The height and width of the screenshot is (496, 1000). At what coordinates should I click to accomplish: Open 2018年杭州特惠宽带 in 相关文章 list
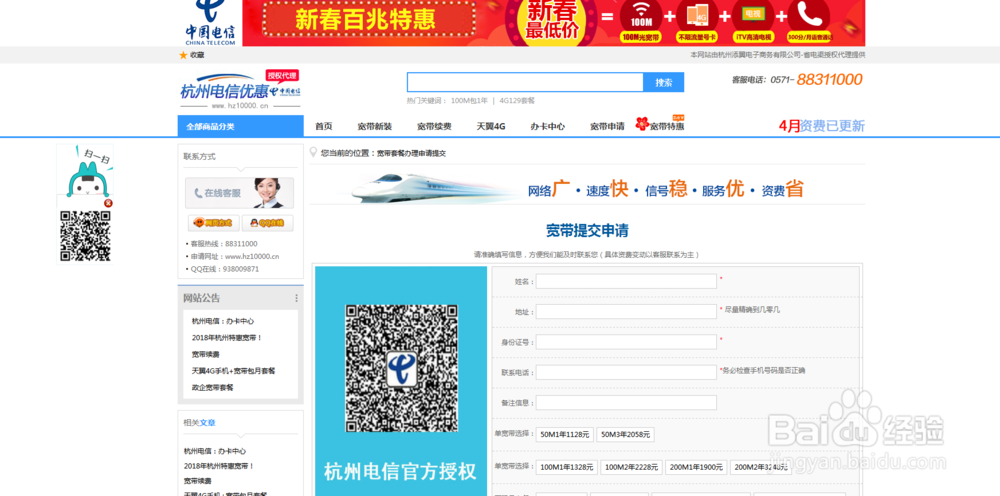[x=219, y=466]
